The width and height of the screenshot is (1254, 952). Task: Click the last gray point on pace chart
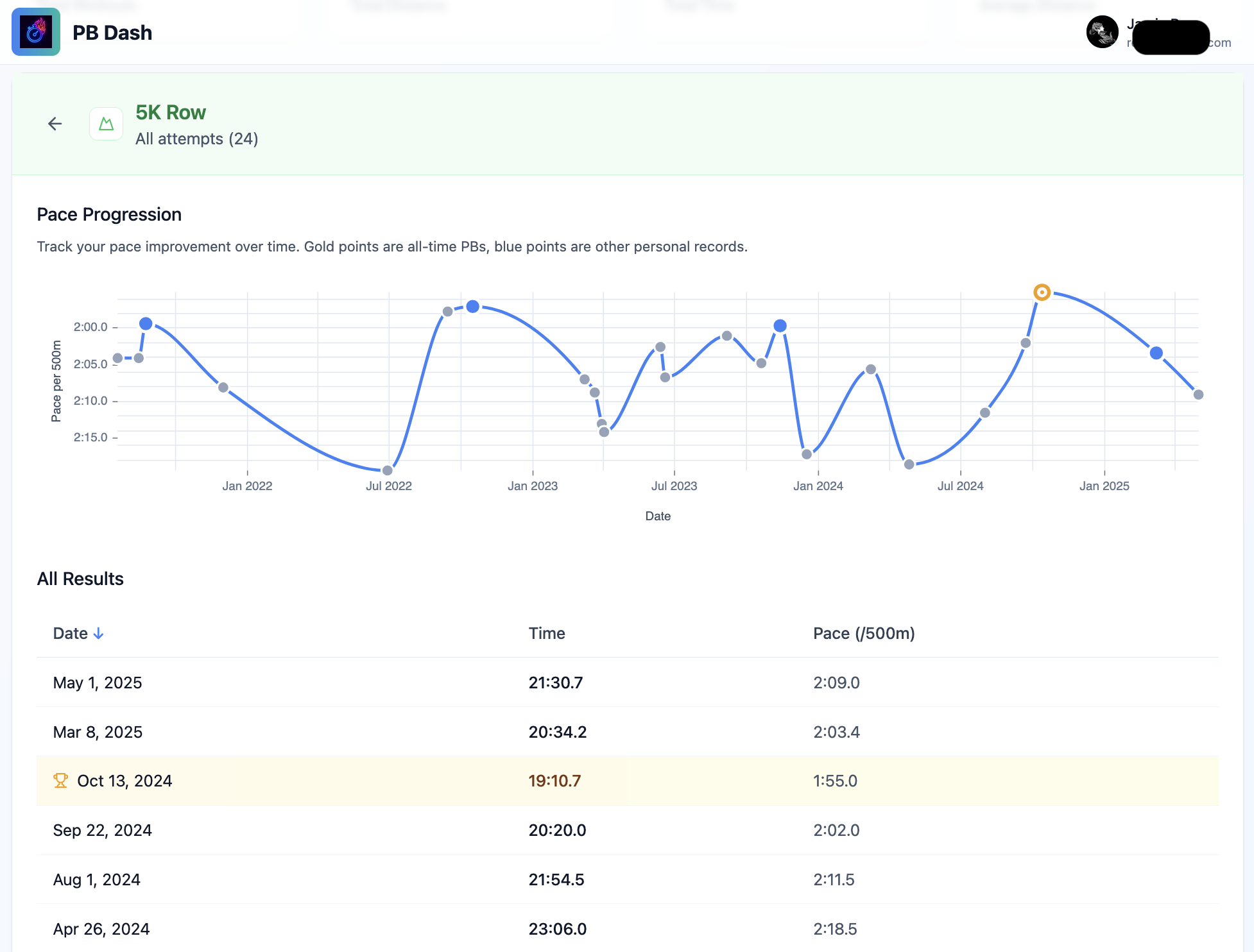pos(1198,395)
